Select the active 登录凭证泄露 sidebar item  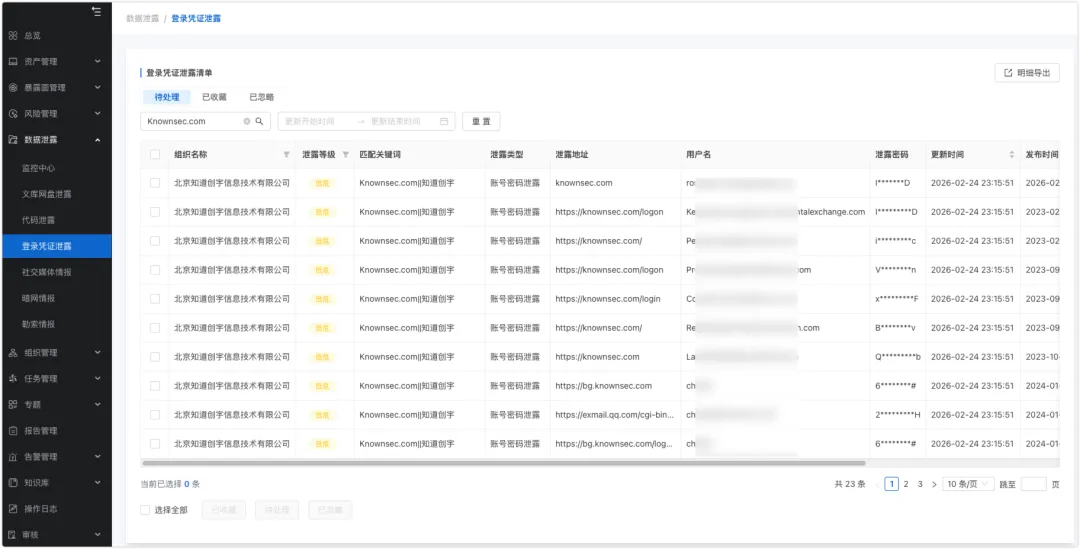56,246
